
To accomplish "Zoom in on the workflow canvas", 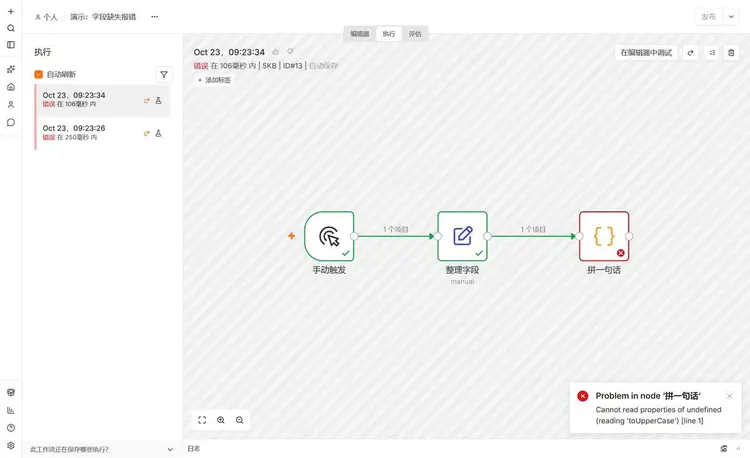I will coord(221,420).
